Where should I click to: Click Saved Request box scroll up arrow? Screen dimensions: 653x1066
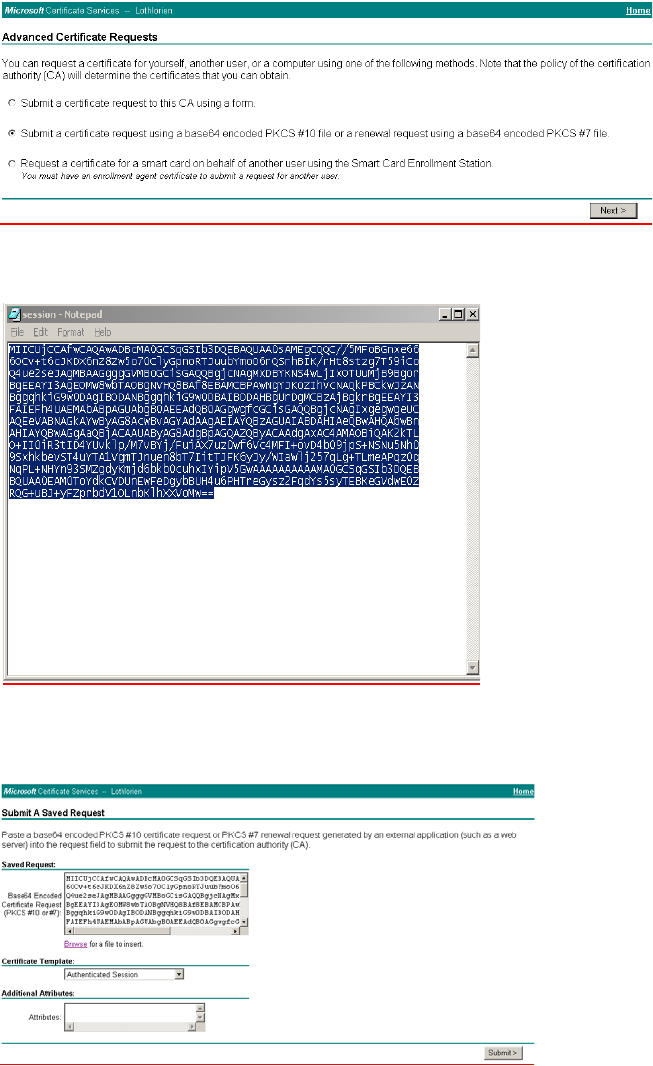(244, 877)
